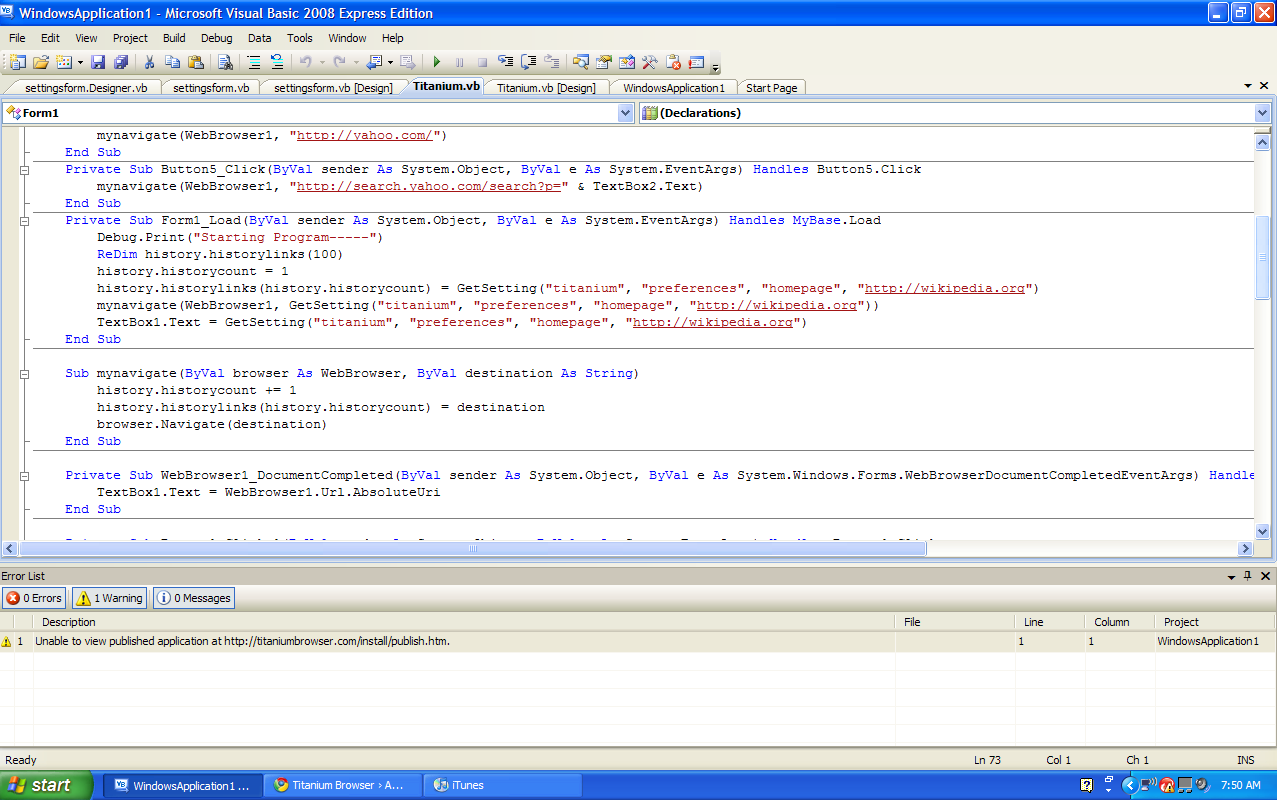Toggle the 0 Errors filter

click(x=34, y=598)
